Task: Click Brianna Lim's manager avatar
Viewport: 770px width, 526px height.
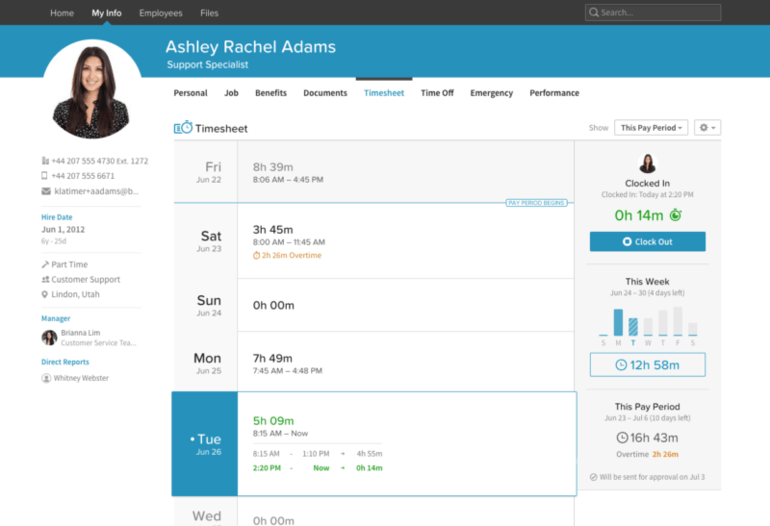Action: tap(49, 337)
